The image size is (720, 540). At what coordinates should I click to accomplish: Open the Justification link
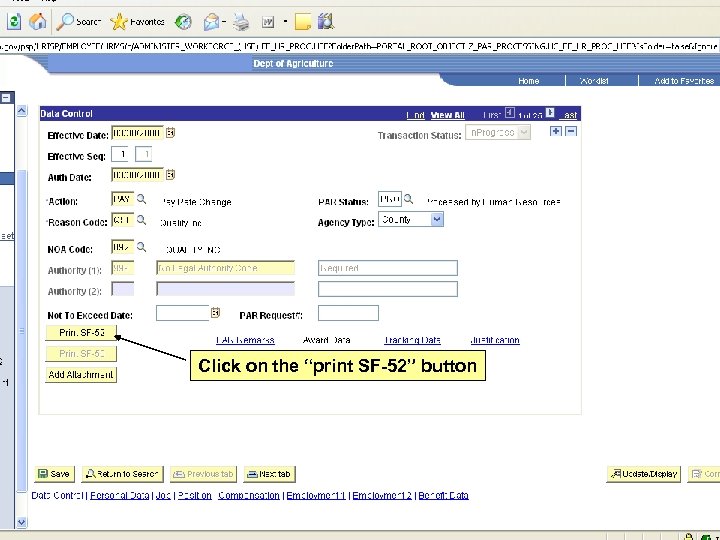click(495, 340)
